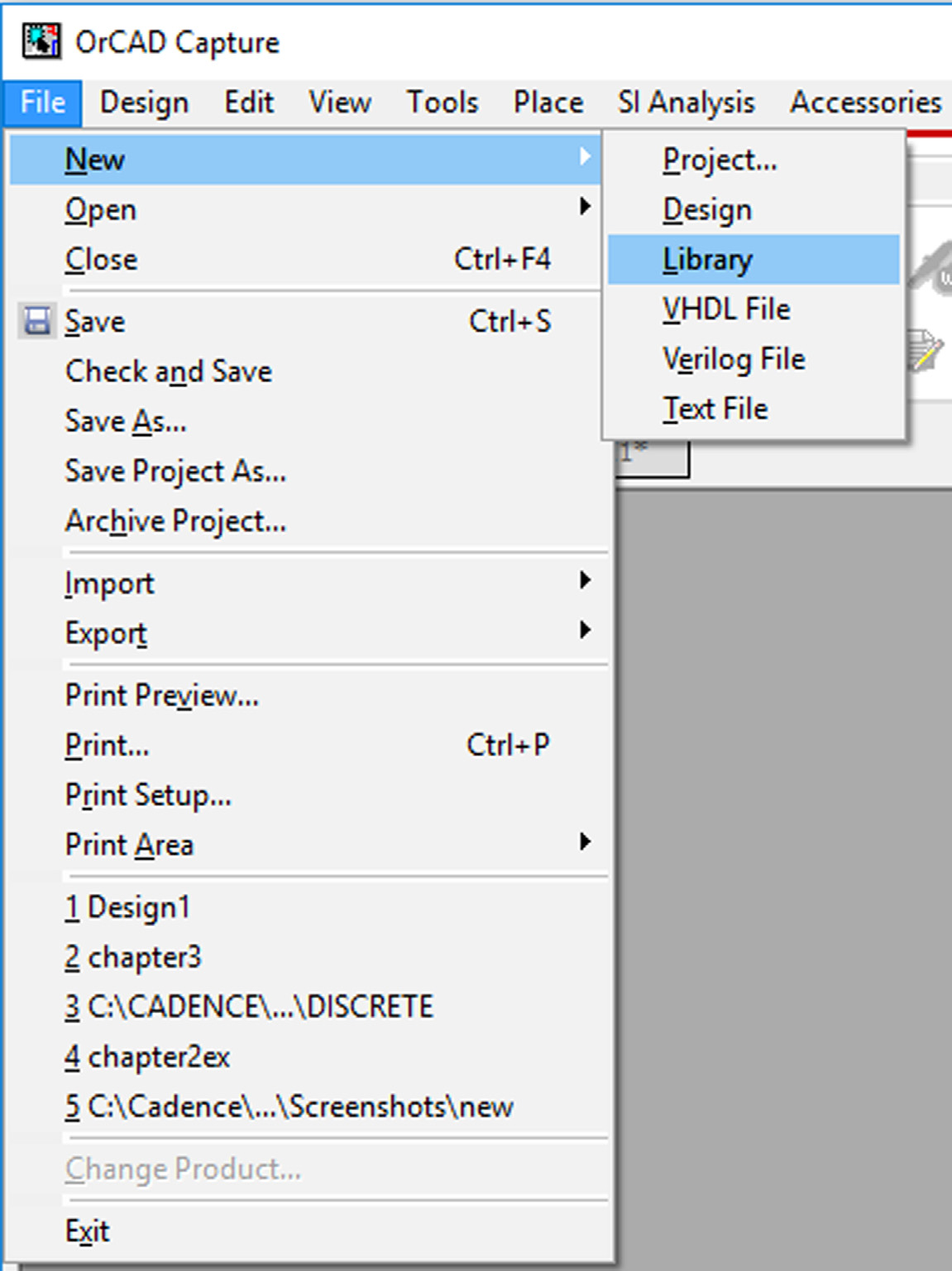Open the SI Analysis menu

(686, 103)
